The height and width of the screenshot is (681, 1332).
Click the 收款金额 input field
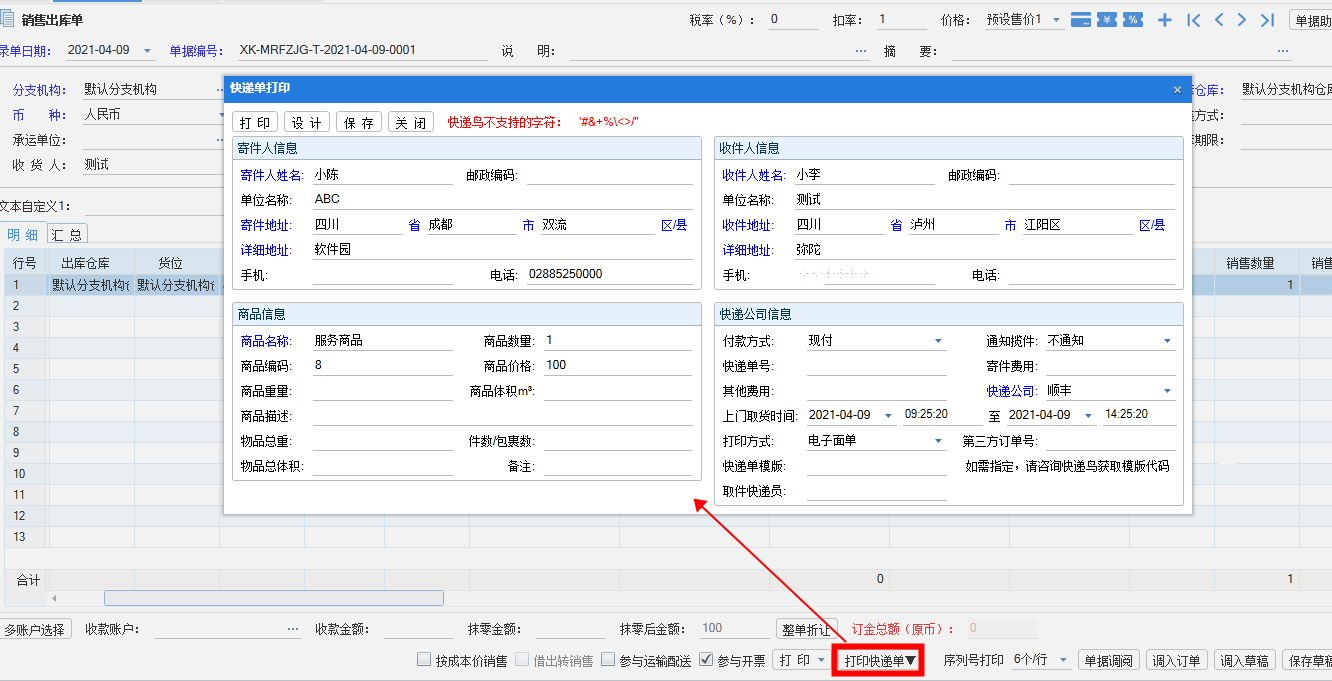pos(419,629)
